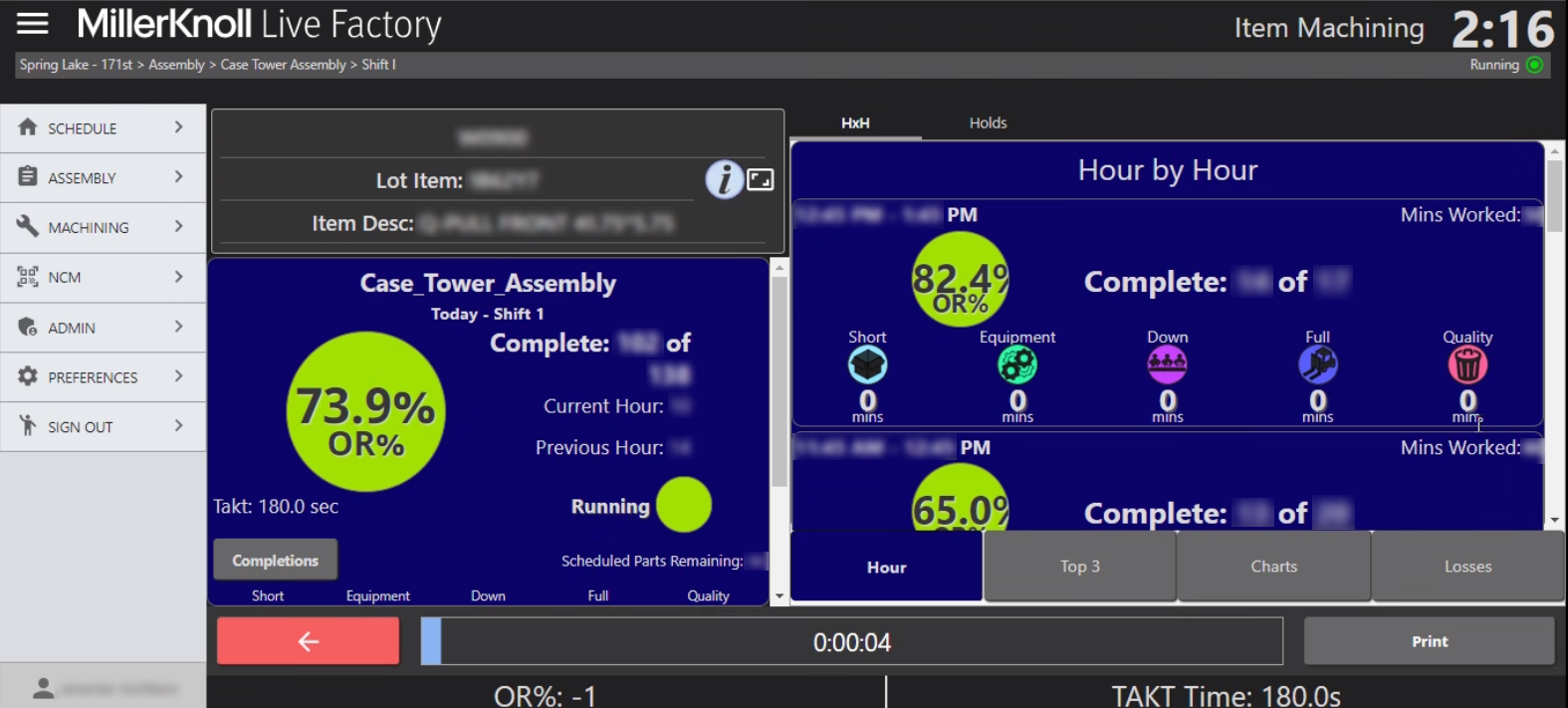Click the Short loss box icon
This screenshot has width=1568, height=708.
(867, 365)
